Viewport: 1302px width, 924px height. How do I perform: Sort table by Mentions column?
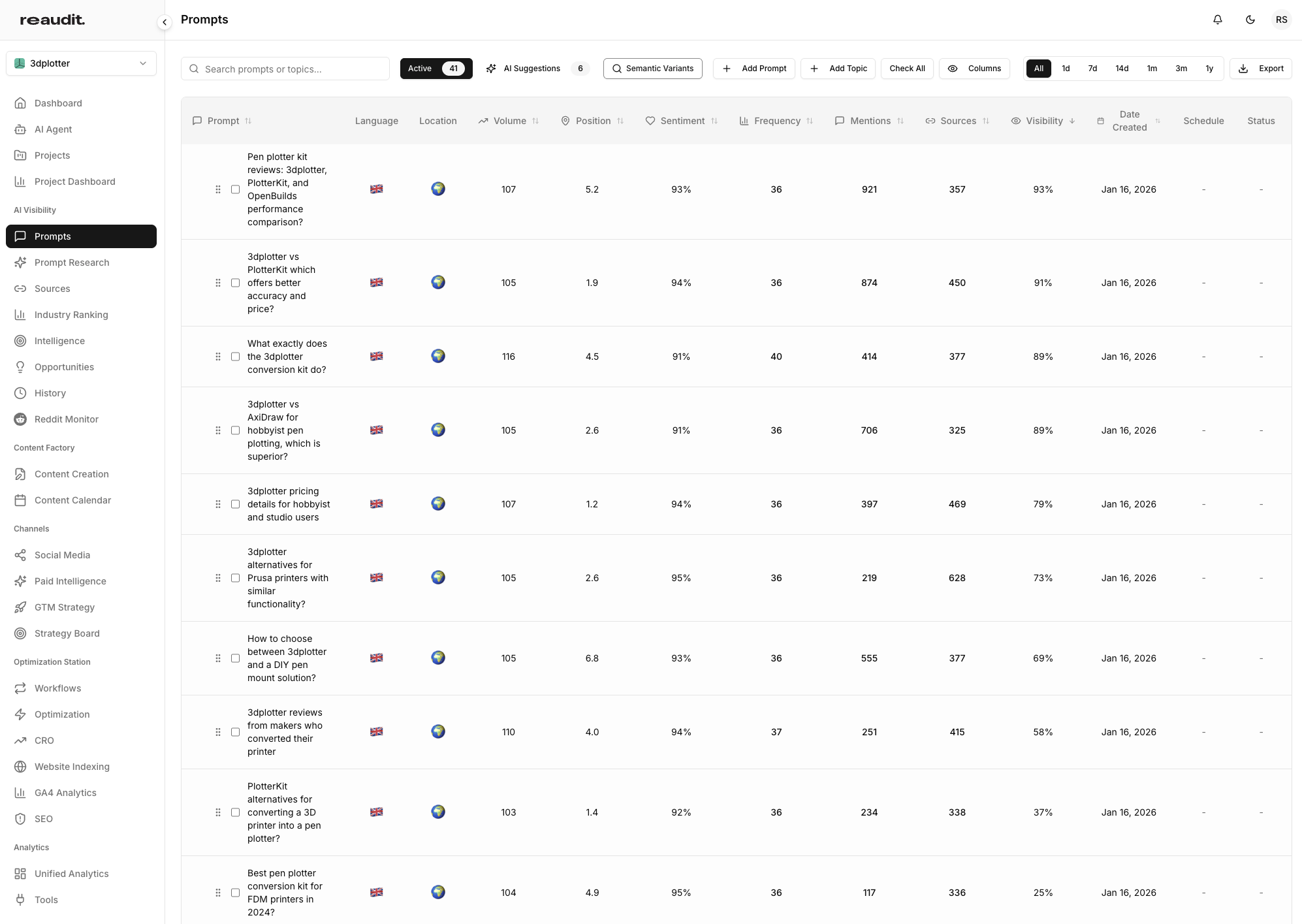[870, 121]
